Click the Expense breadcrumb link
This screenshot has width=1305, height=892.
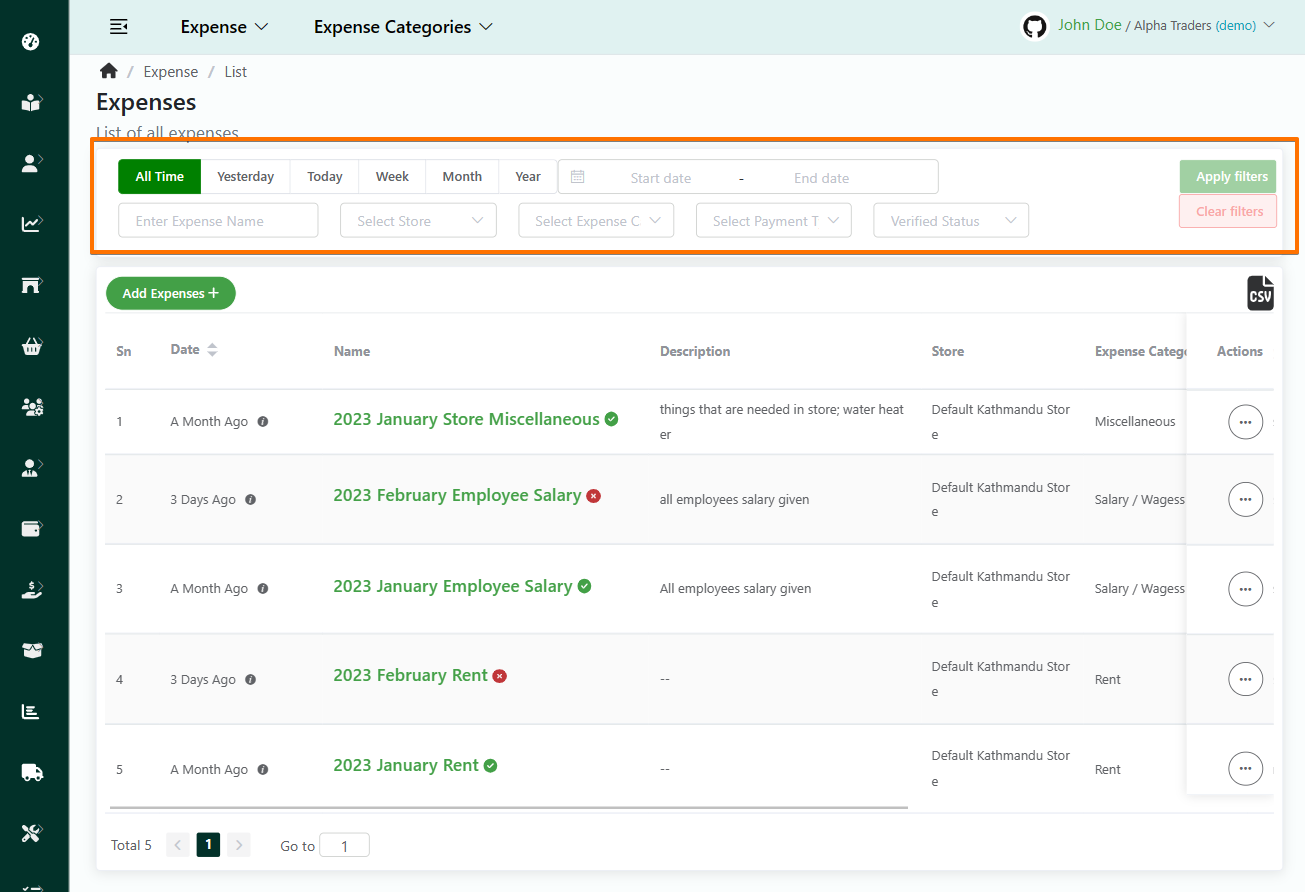(171, 72)
